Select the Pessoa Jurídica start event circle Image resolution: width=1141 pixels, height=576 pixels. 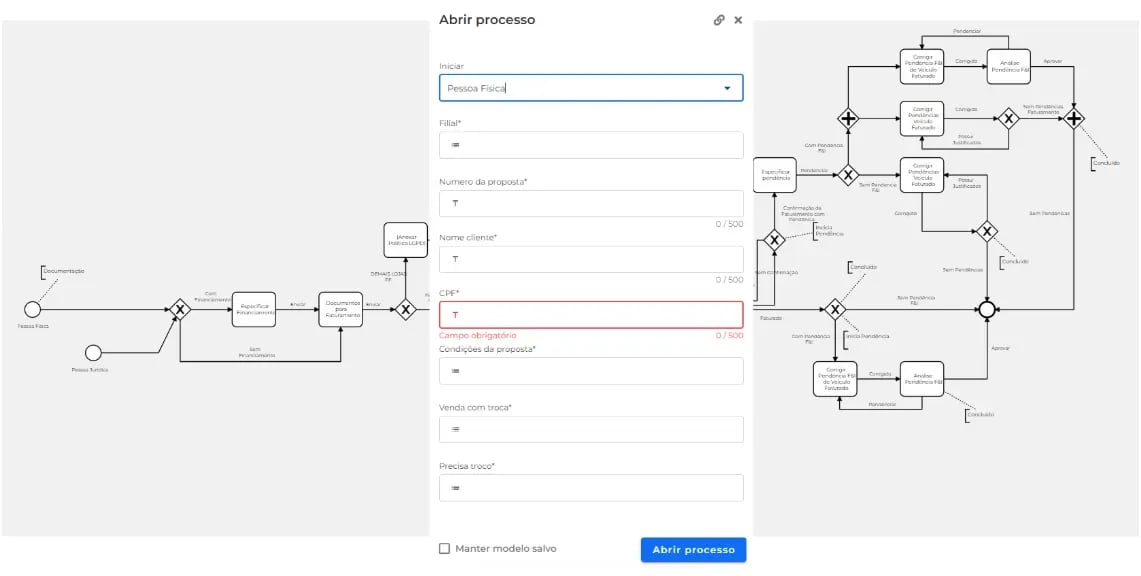93,352
